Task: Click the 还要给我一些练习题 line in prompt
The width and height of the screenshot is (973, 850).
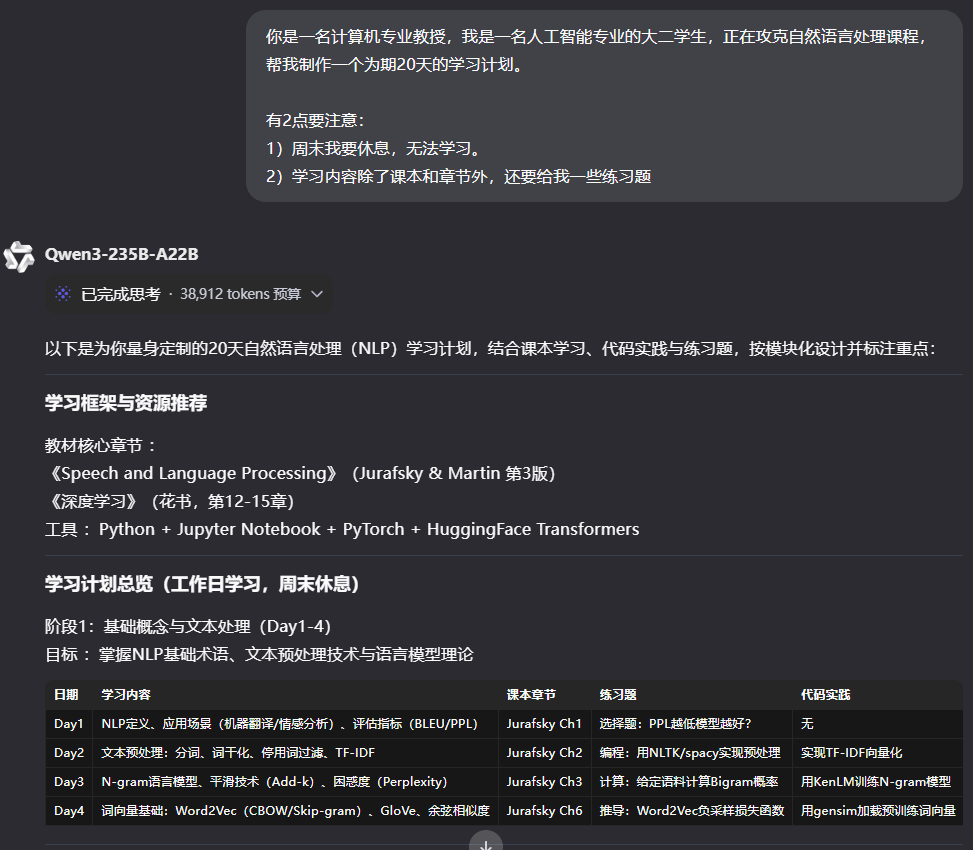Action: click(459, 177)
